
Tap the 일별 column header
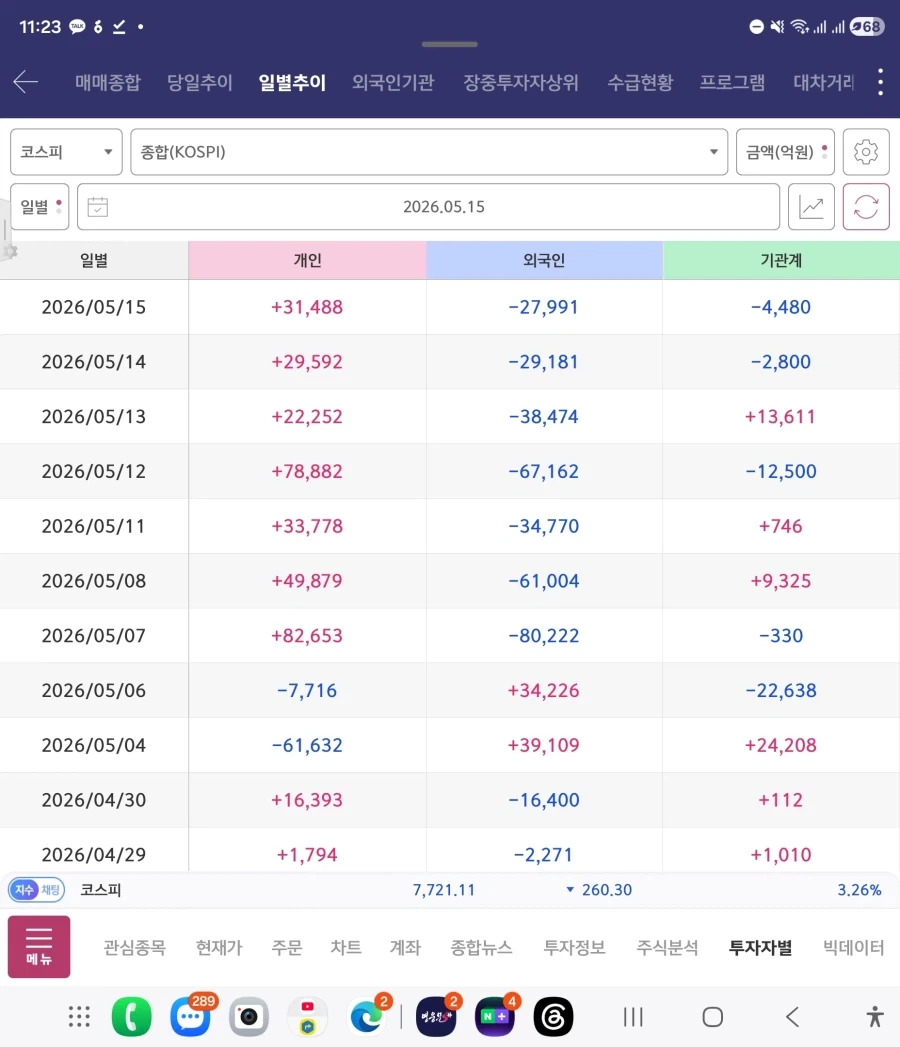coord(94,260)
